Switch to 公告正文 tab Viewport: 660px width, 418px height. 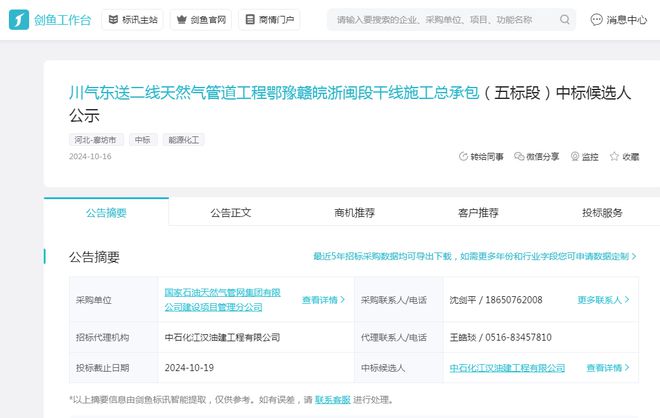click(231, 213)
